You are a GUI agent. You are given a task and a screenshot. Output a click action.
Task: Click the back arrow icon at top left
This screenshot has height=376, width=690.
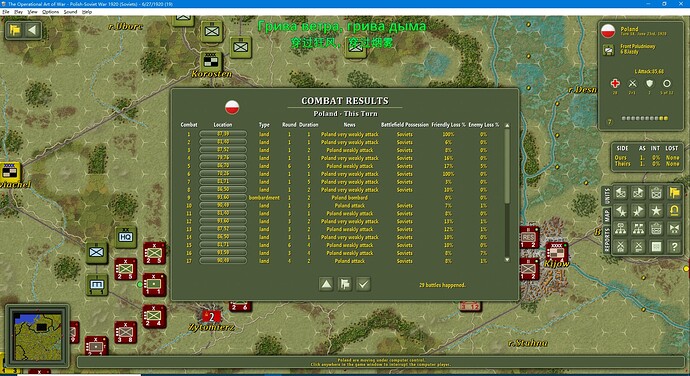32,30
